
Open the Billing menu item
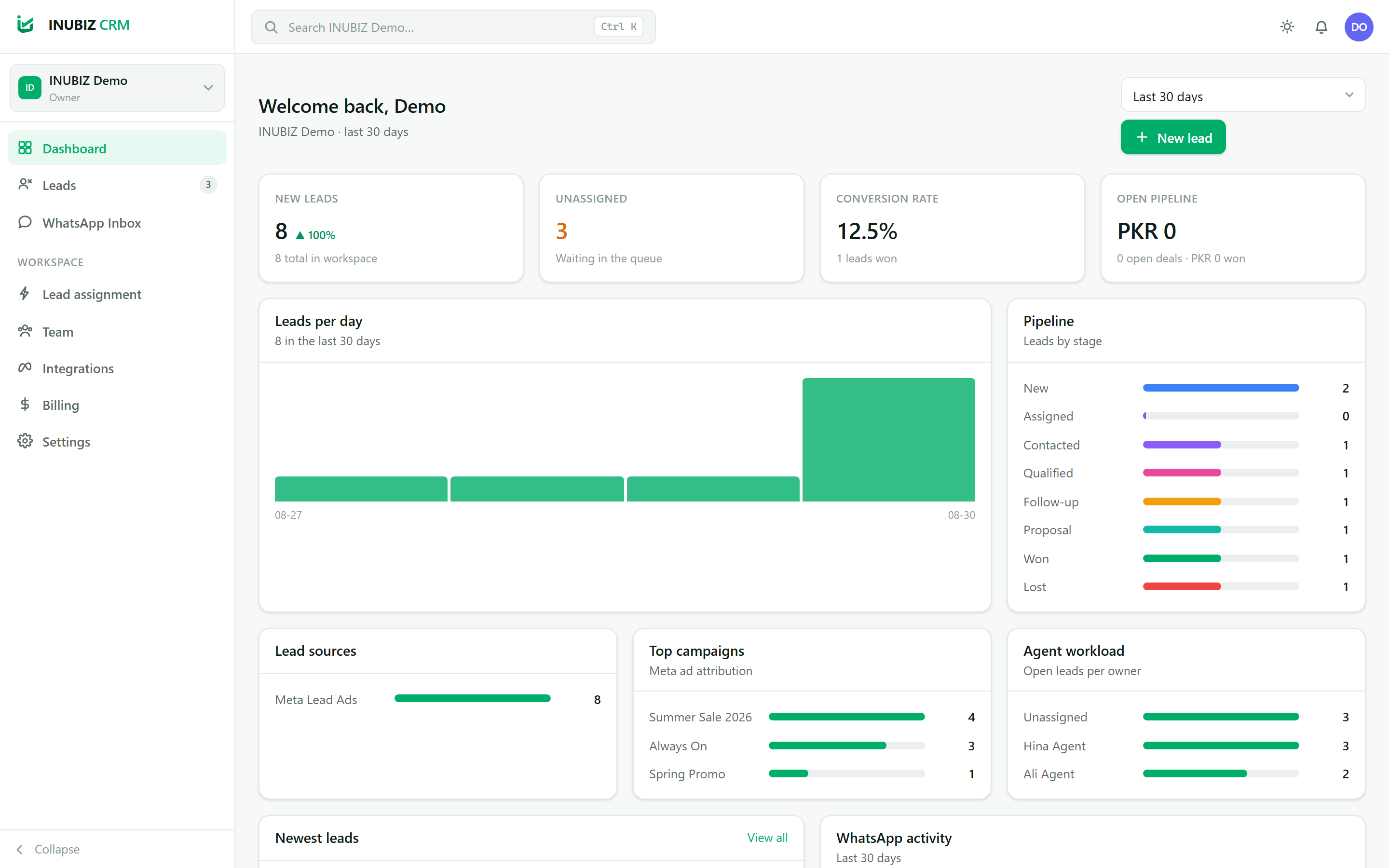pyautogui.click(x=117, y=405)
